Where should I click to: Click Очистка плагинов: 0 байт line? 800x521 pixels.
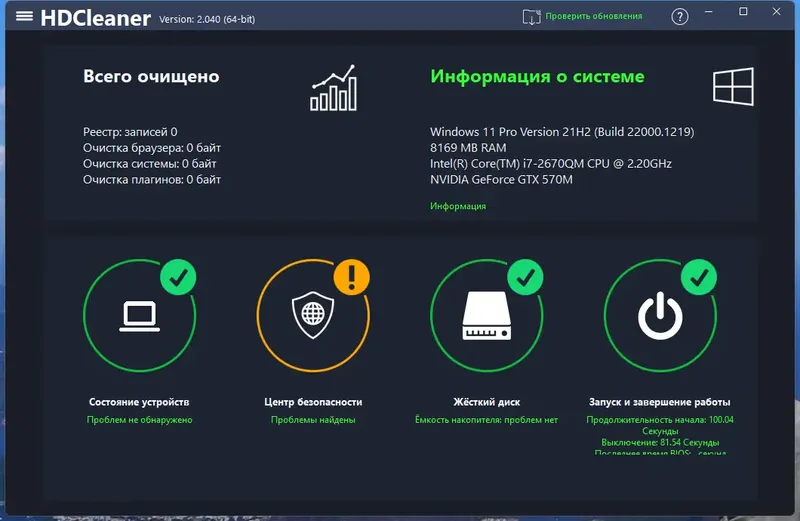pos(152,180)
